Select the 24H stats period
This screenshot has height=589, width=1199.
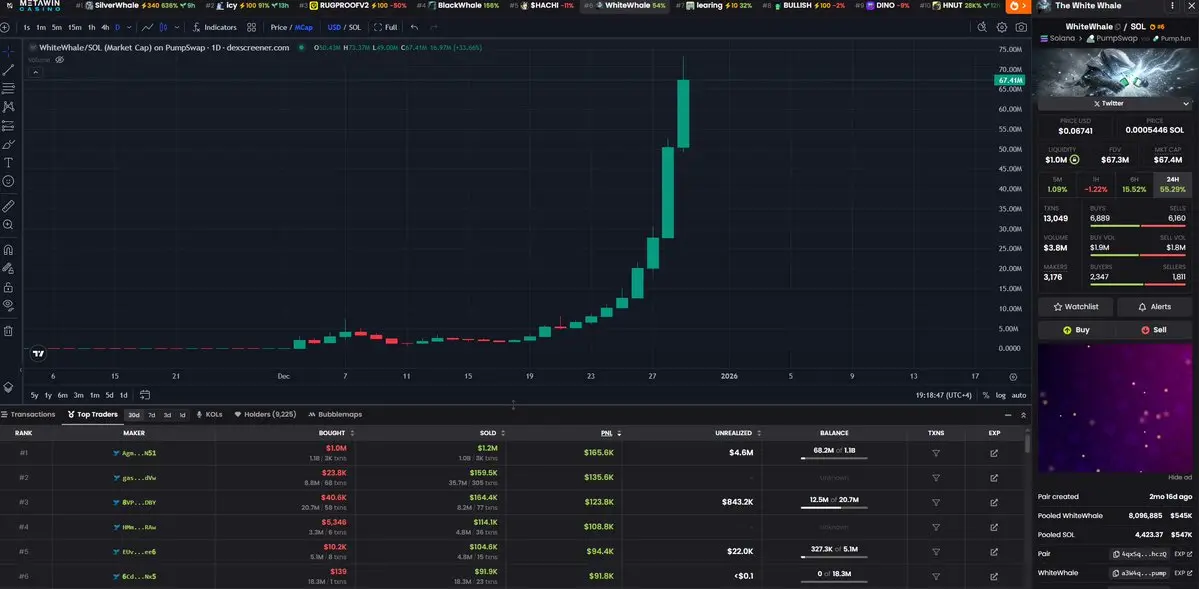pos(1172,184)
